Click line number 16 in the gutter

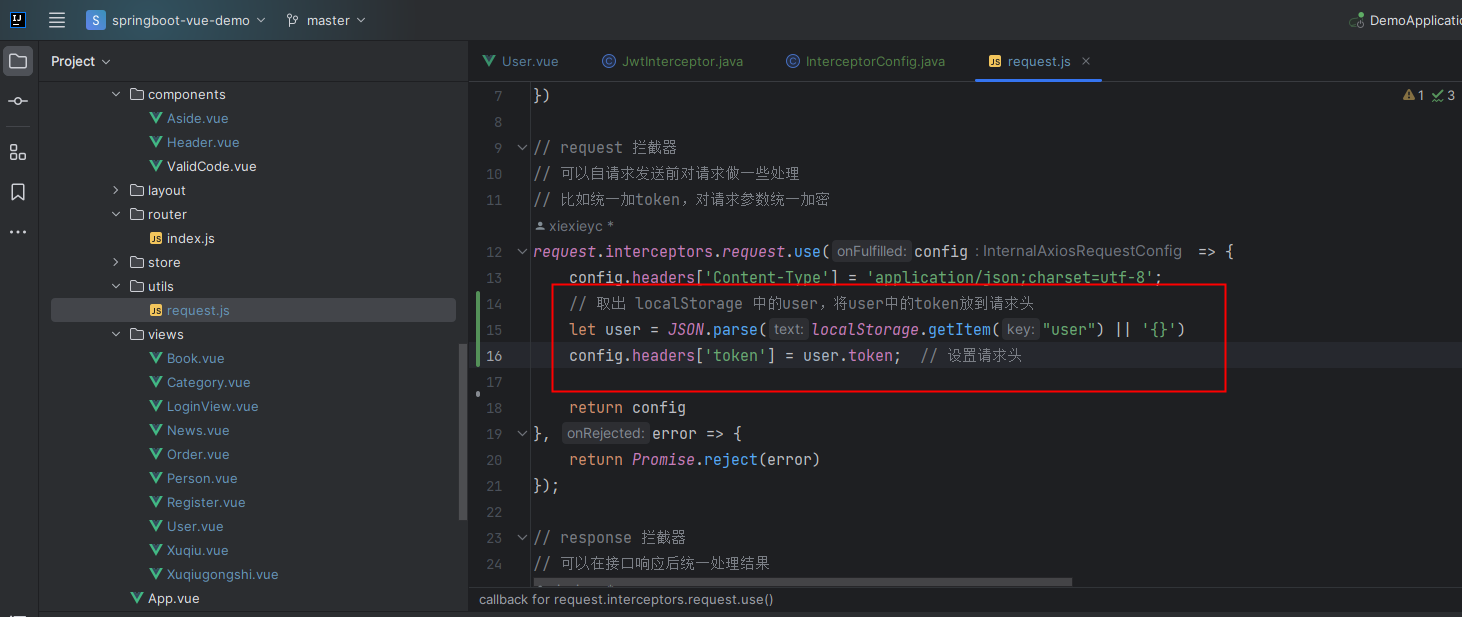click(x=494, y=355)
